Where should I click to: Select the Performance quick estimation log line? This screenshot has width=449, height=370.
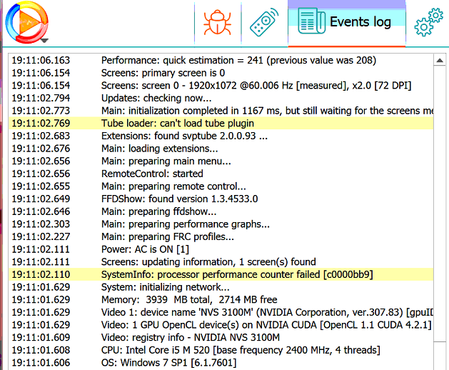click(221, 60)
